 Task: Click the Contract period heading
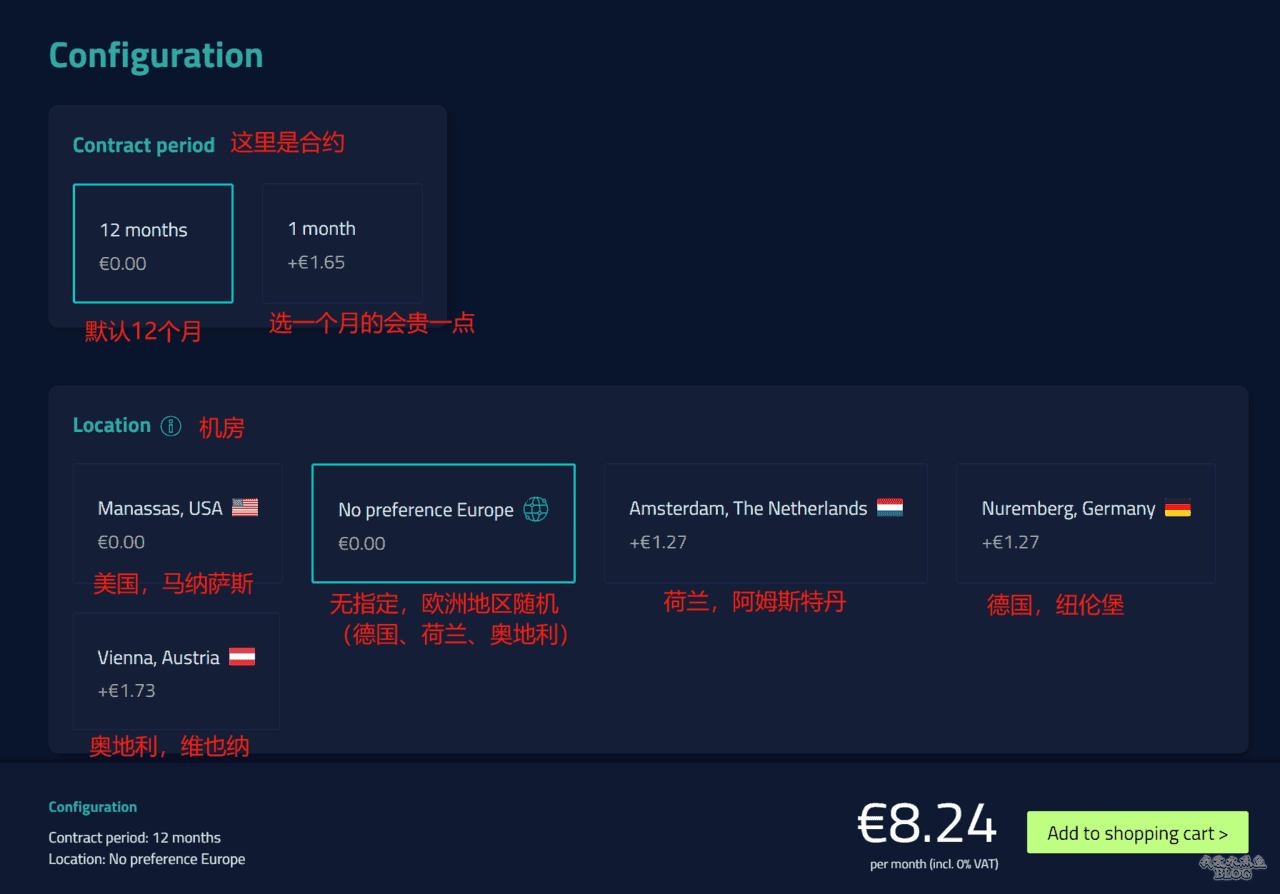[x=144, y=145]
